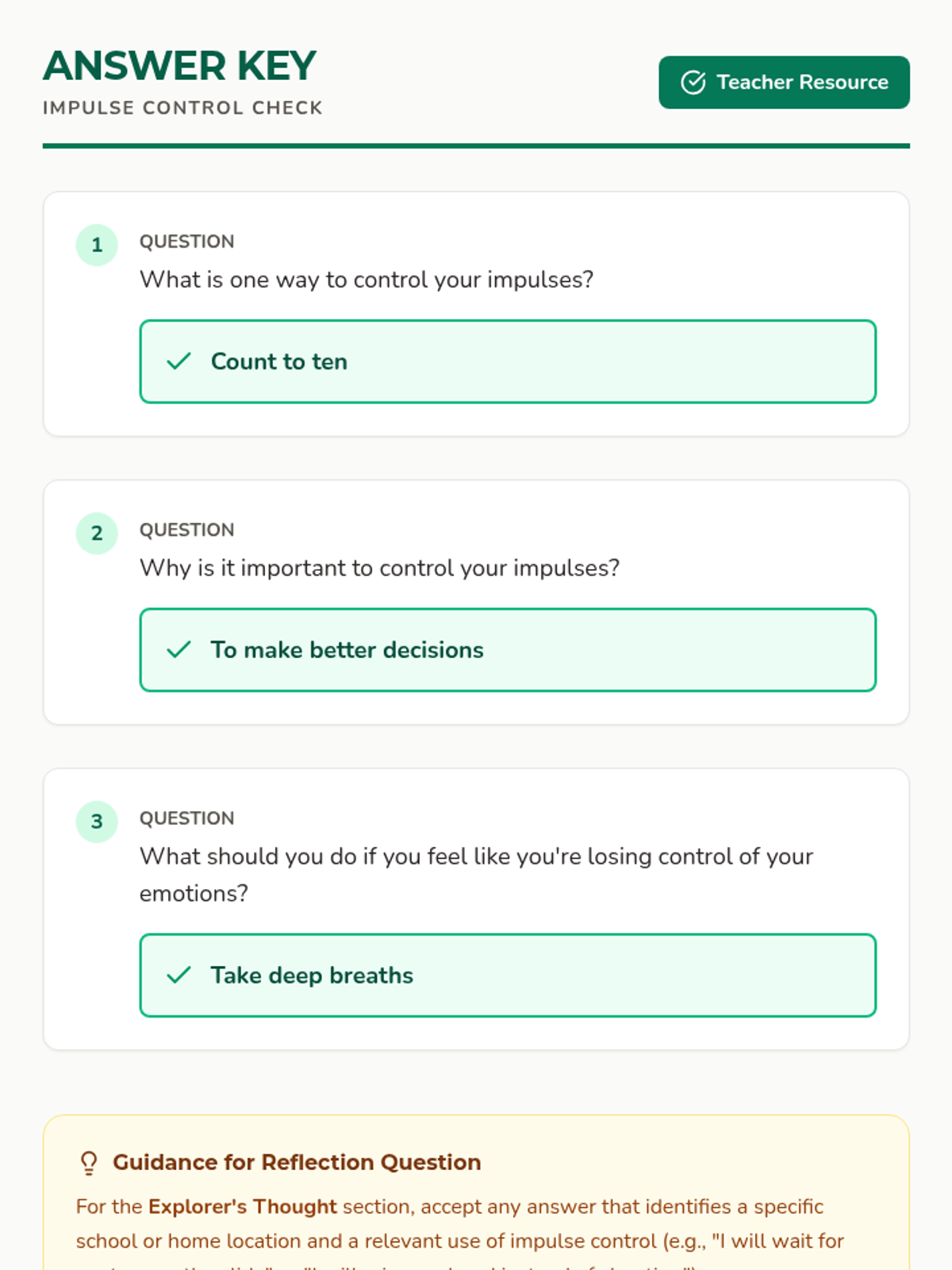Click the ANSWER KEY title

click(180, 66)
